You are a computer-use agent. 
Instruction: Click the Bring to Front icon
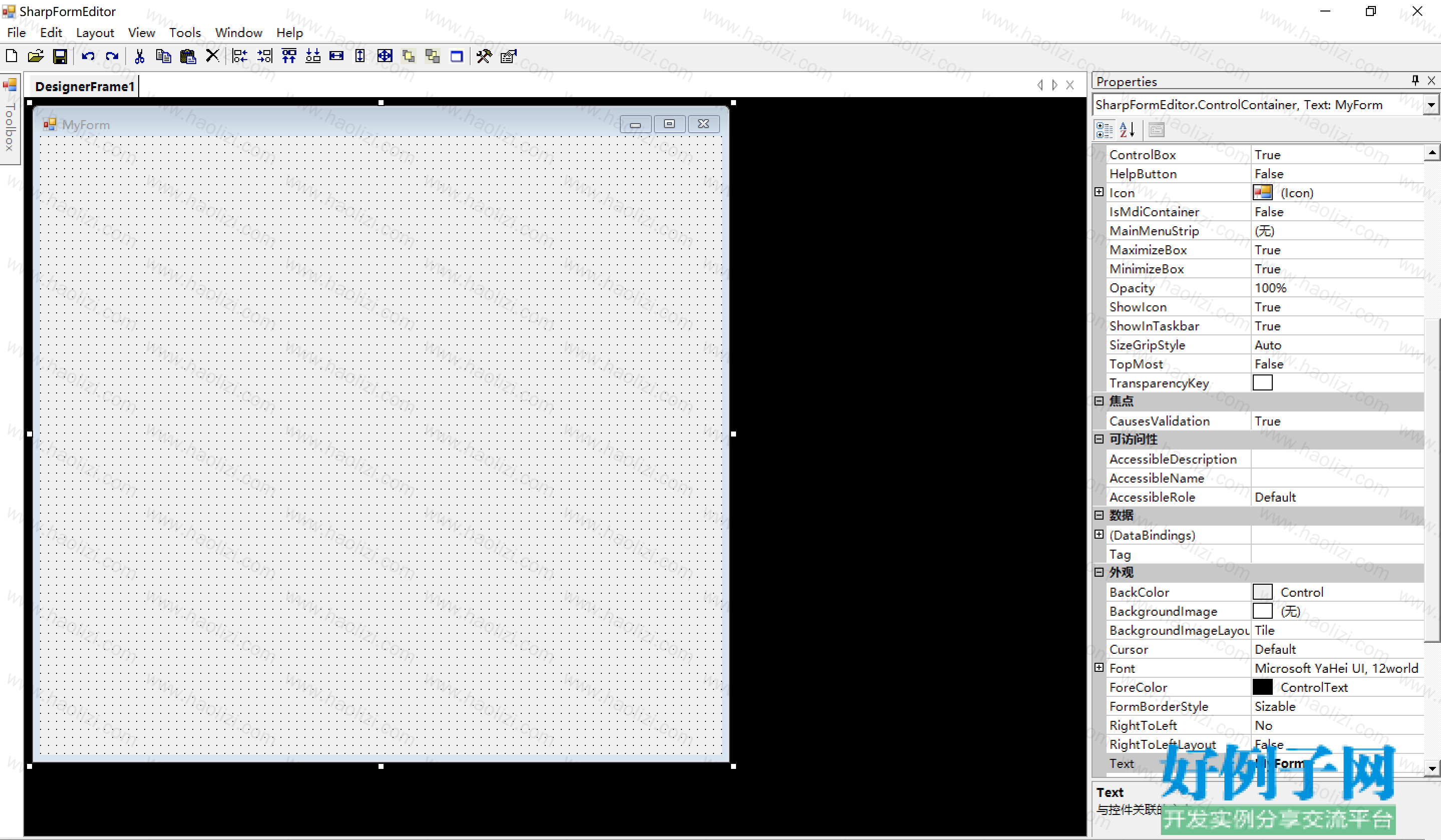(409, 56)
